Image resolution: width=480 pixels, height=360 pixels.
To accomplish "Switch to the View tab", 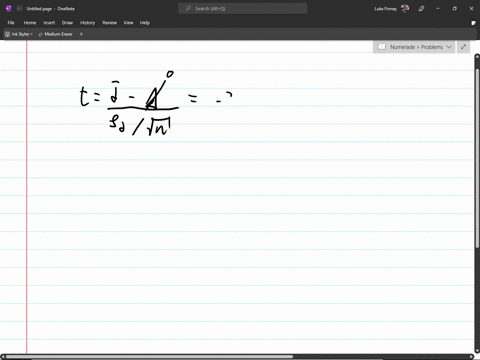I will tap(128, 23).
